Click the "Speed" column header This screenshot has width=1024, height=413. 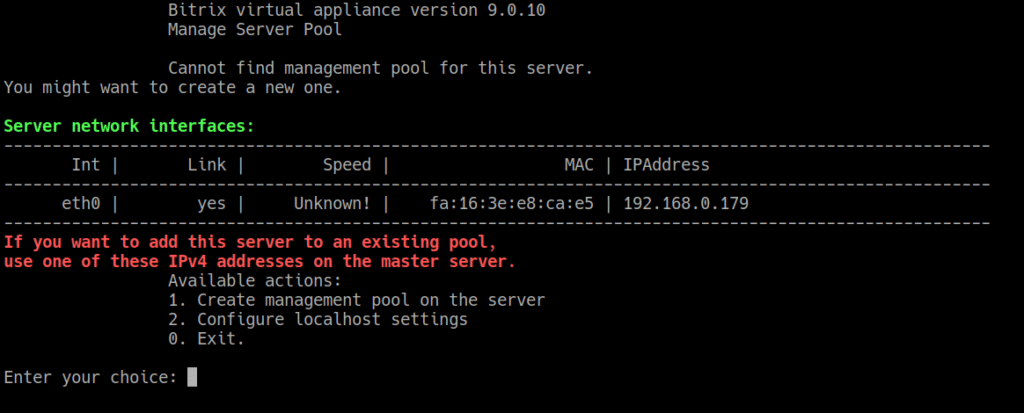point(346,165)
